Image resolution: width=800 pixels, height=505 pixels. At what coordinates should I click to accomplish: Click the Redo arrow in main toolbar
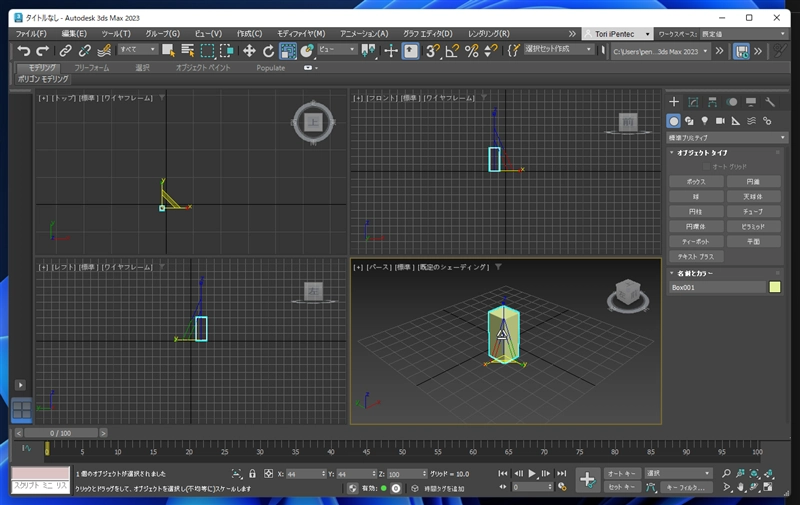[43, 50]
